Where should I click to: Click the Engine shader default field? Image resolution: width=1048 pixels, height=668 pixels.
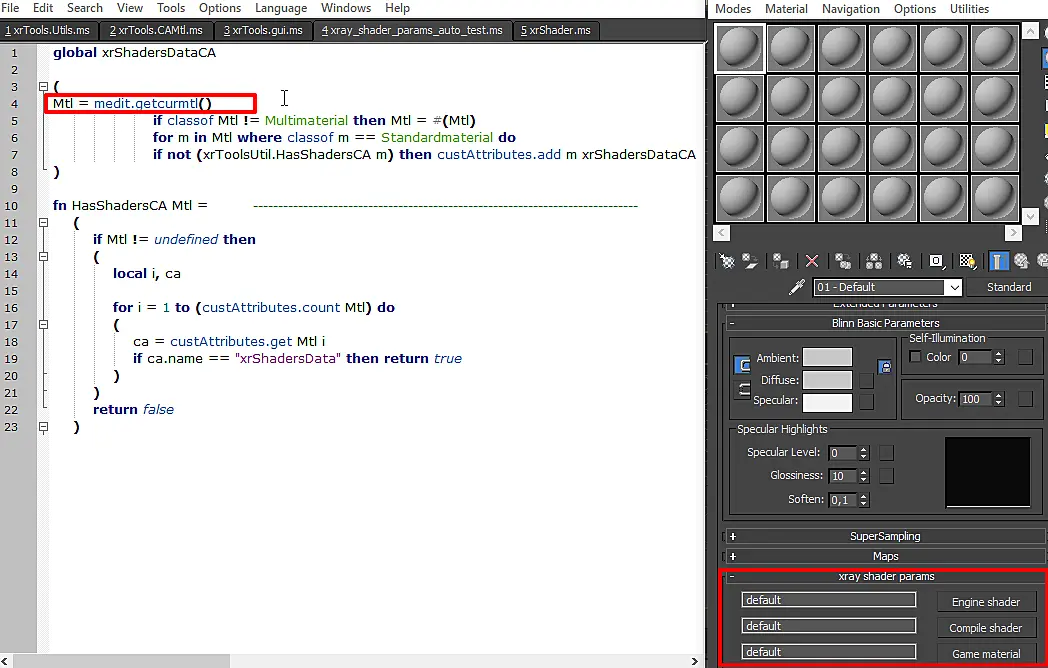[829, 600]
